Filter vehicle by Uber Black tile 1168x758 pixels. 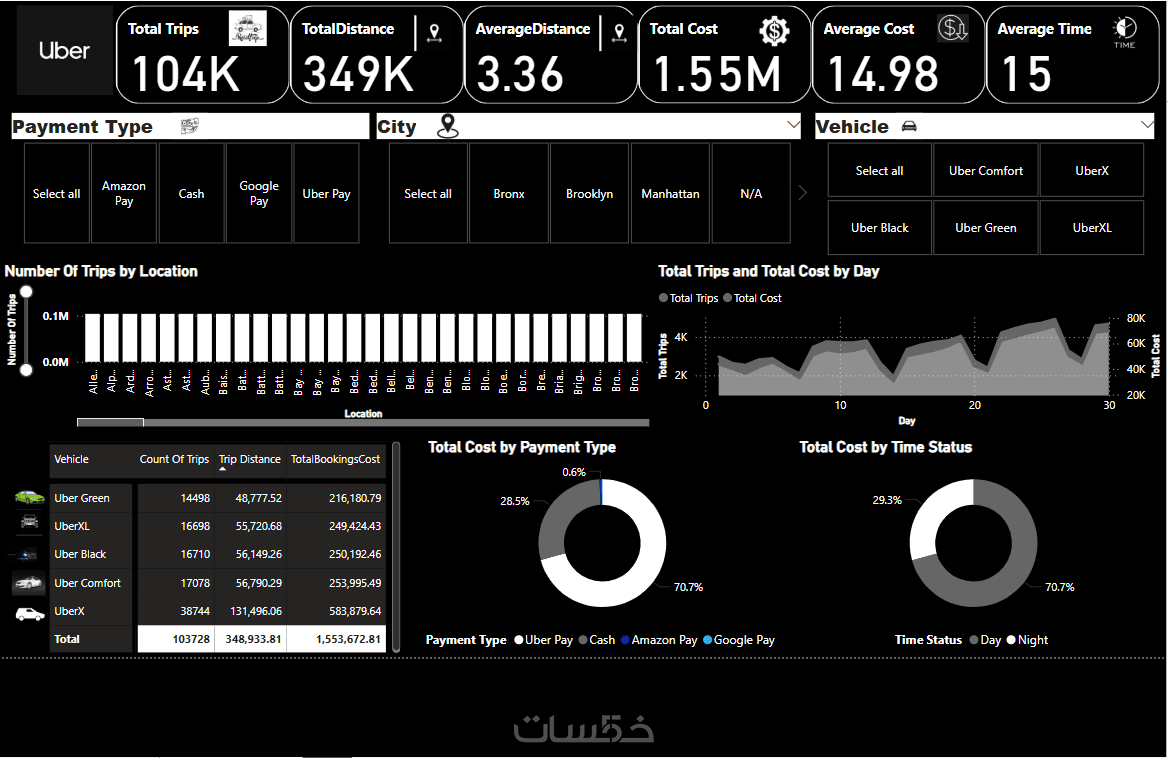[x=880, y=228]
